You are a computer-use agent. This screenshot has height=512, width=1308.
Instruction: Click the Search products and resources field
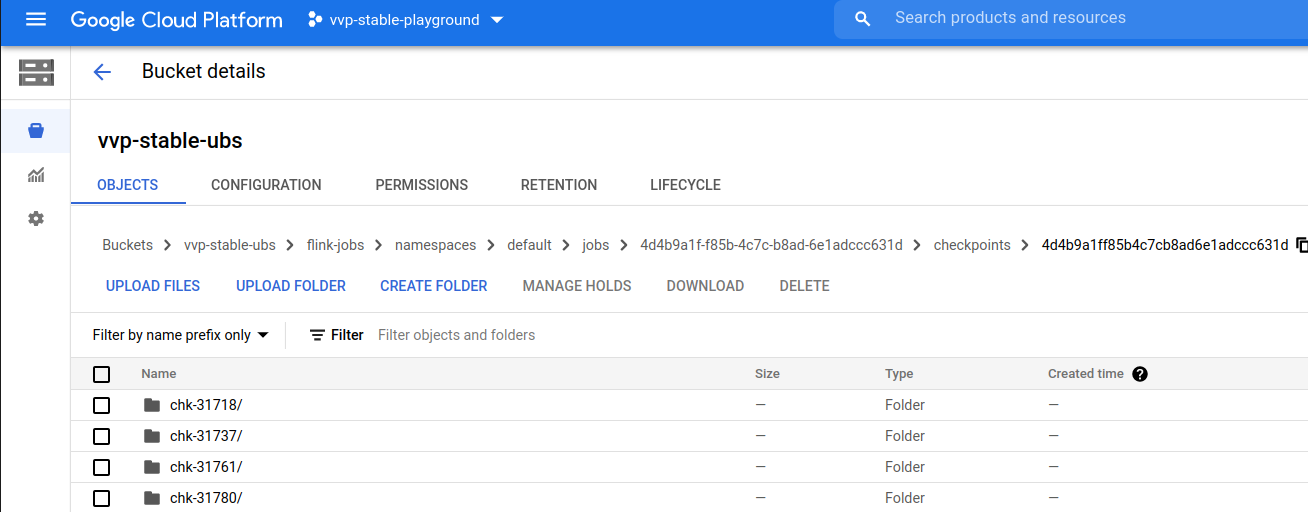tap(1071, 19)
